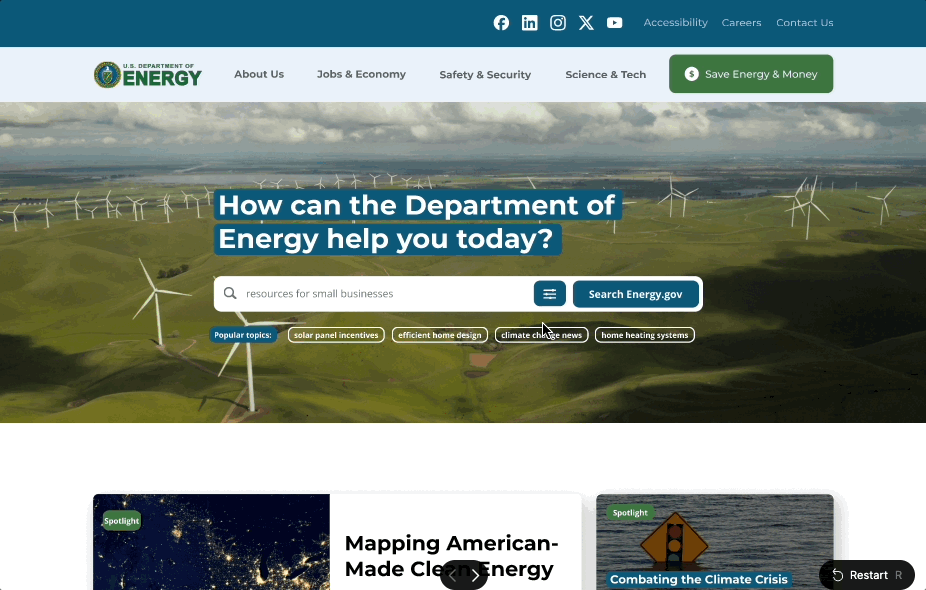Image resolution: width=926 pixels, height=590 pixels.
Task: Open the X (Twitter) social icon
Action: click(x=586, y=22)
